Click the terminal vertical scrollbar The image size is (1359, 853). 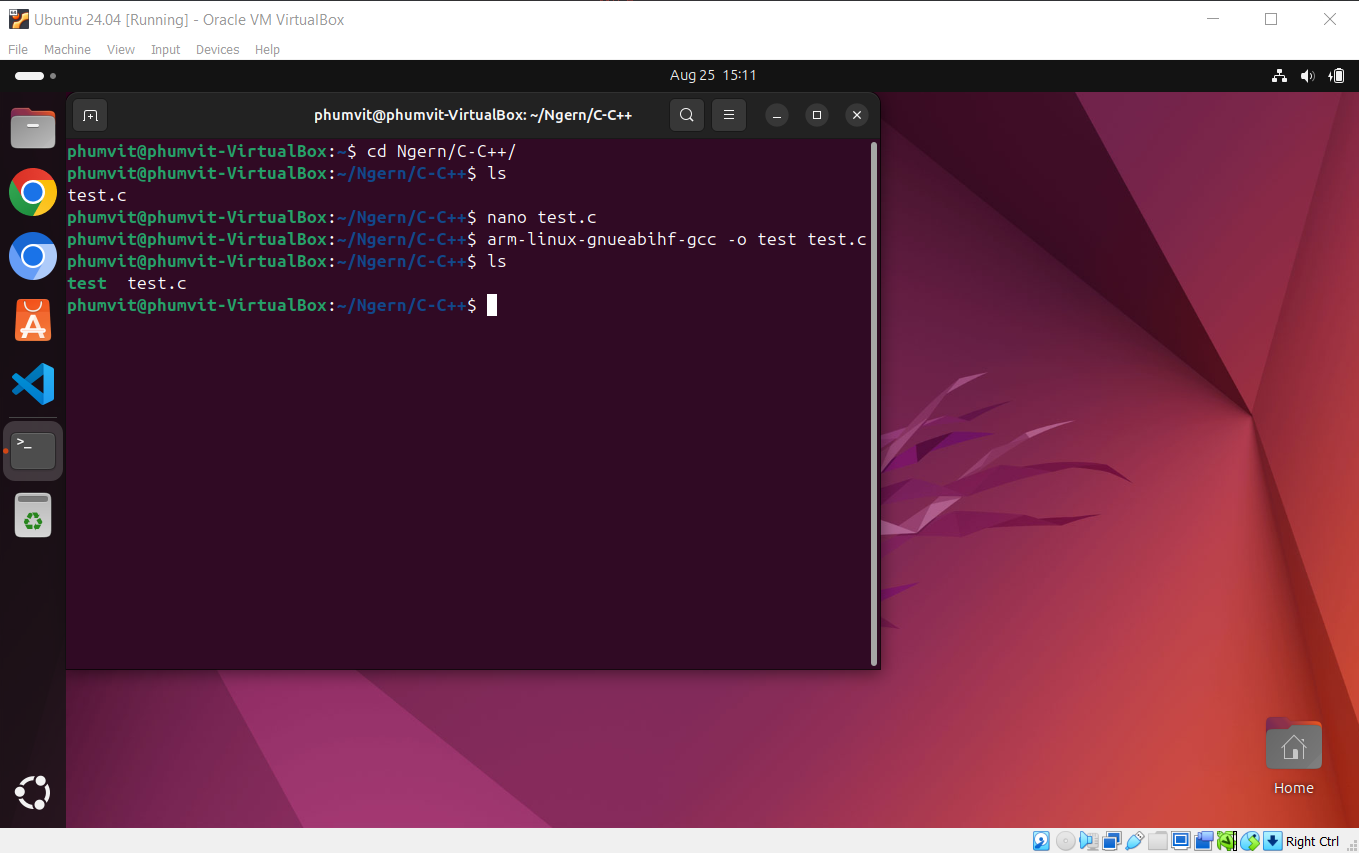[875, 400]
